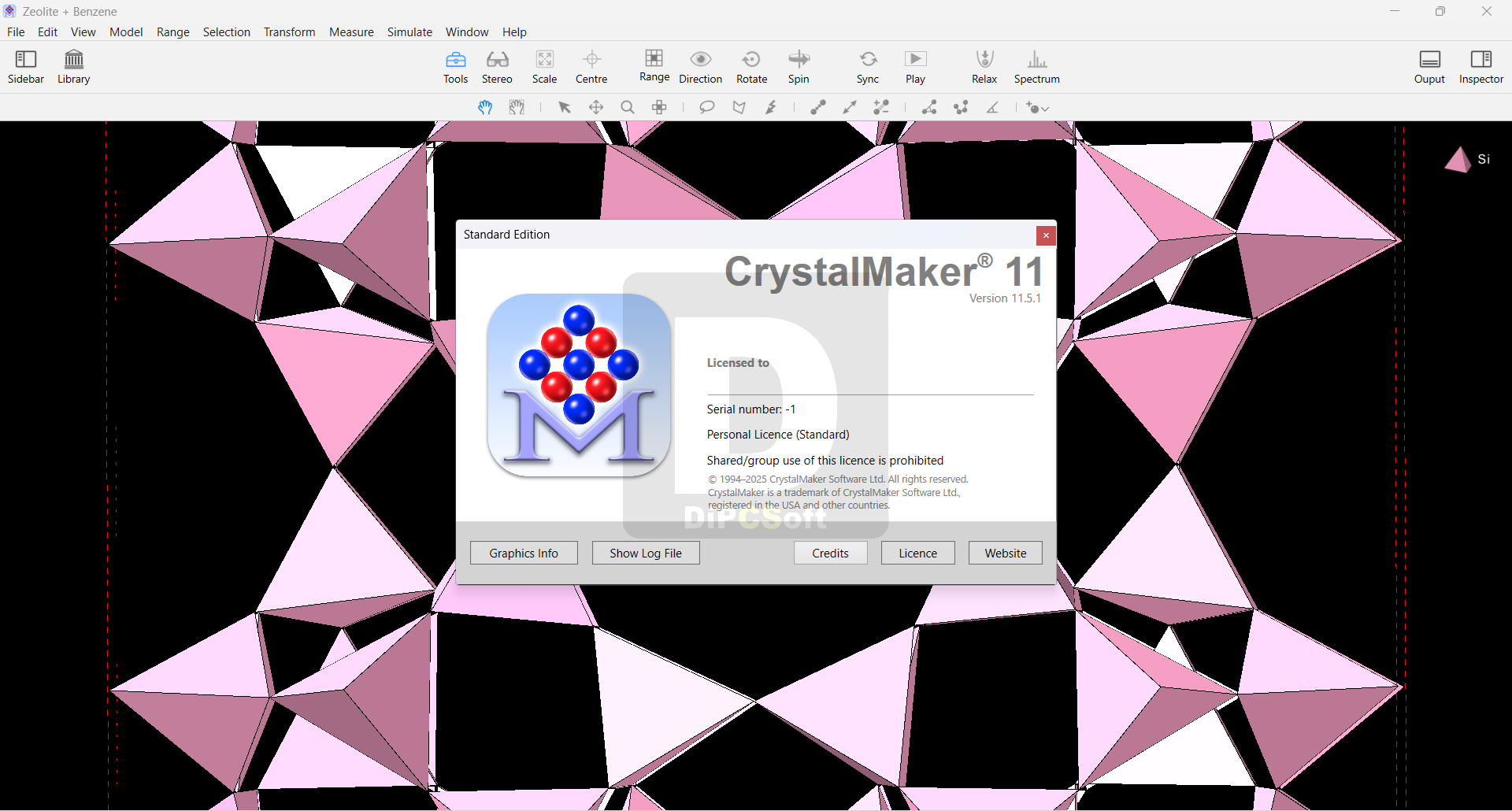1512x811 pixels.
Task: Open the Model menu
Action: (126, 32)
